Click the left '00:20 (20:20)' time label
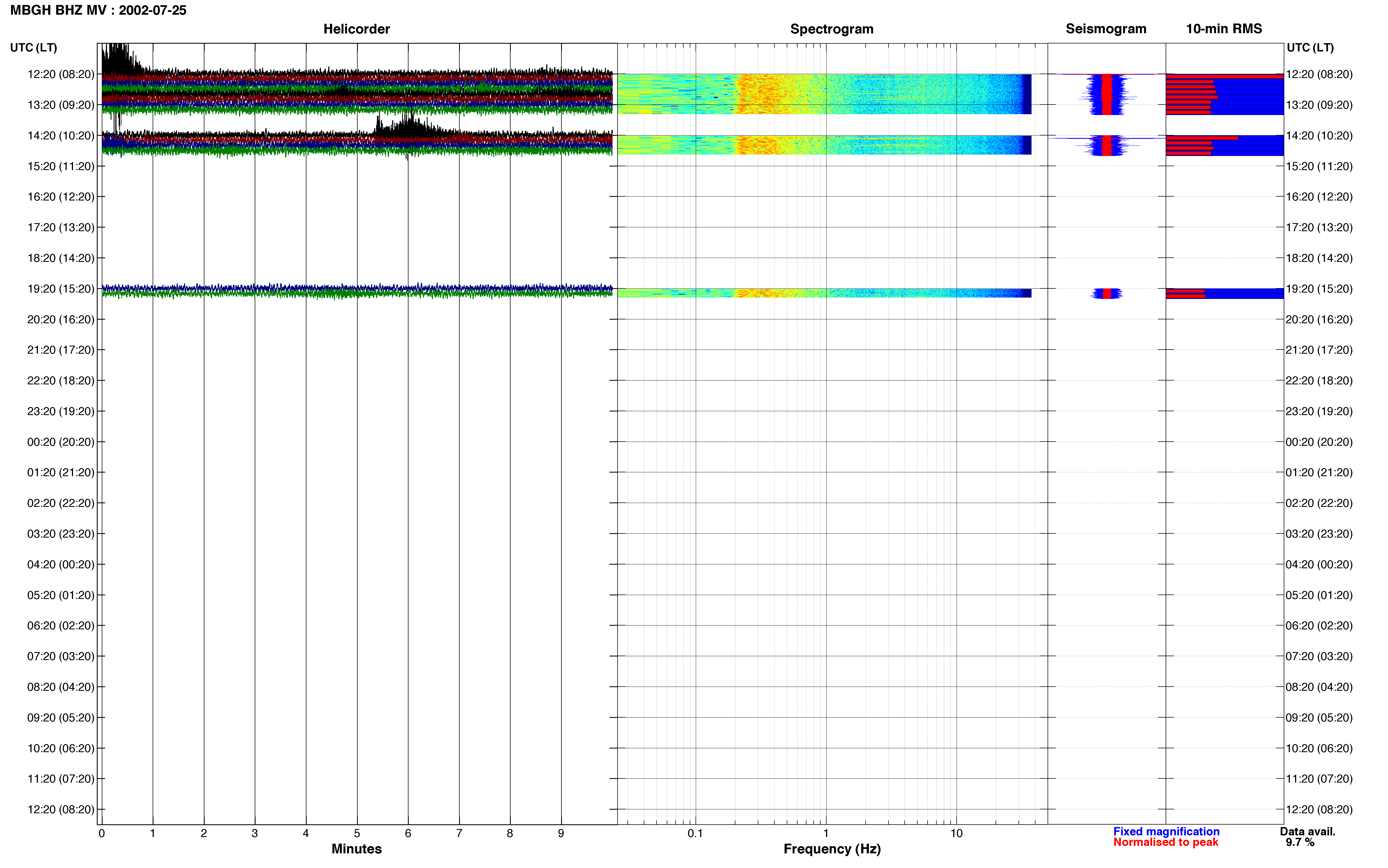 pyautogui.click(x=61, y=442)
